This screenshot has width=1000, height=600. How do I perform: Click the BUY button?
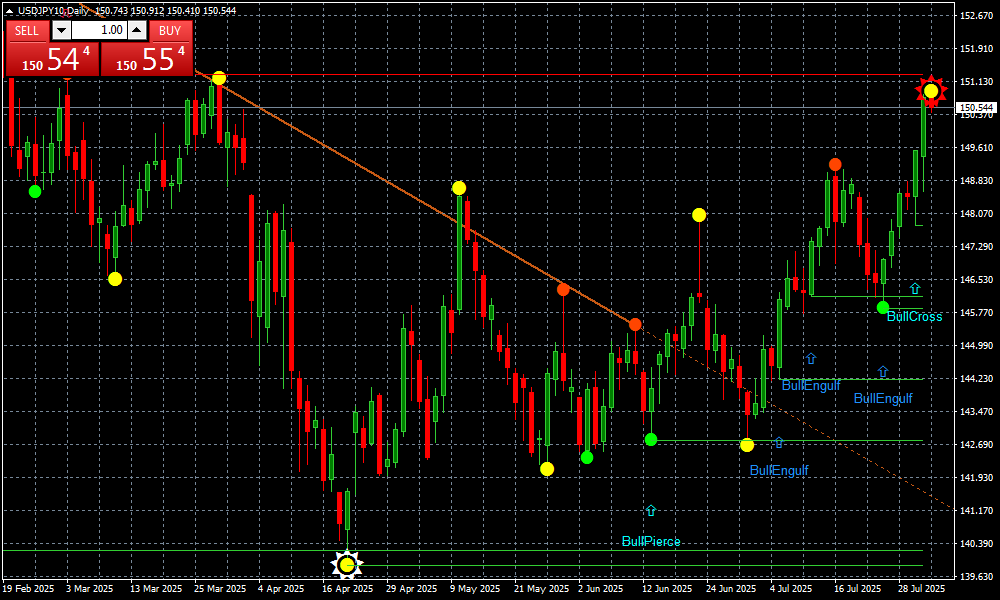tap(170, 30)
